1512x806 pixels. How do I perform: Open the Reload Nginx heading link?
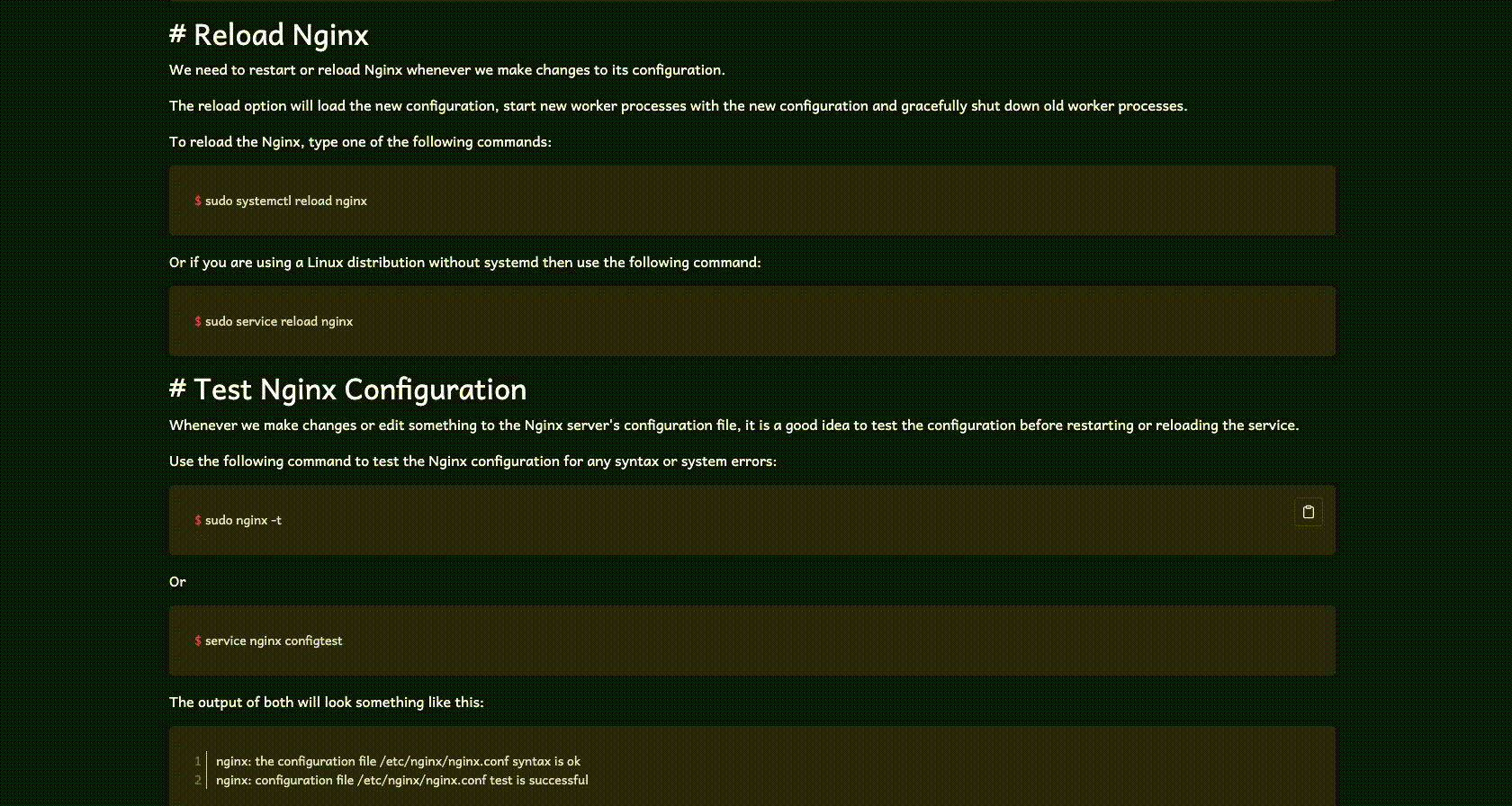(x=281, y=35)
